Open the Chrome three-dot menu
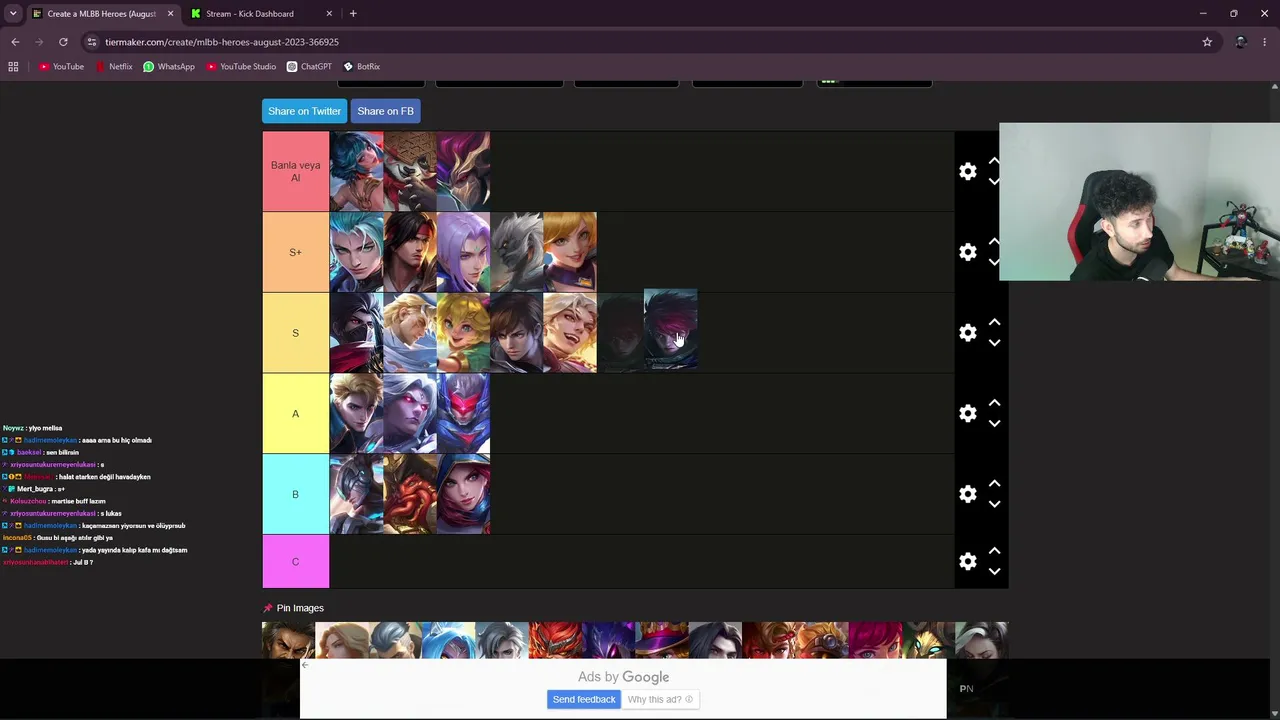1280x720 pixels. (1265, 42)
